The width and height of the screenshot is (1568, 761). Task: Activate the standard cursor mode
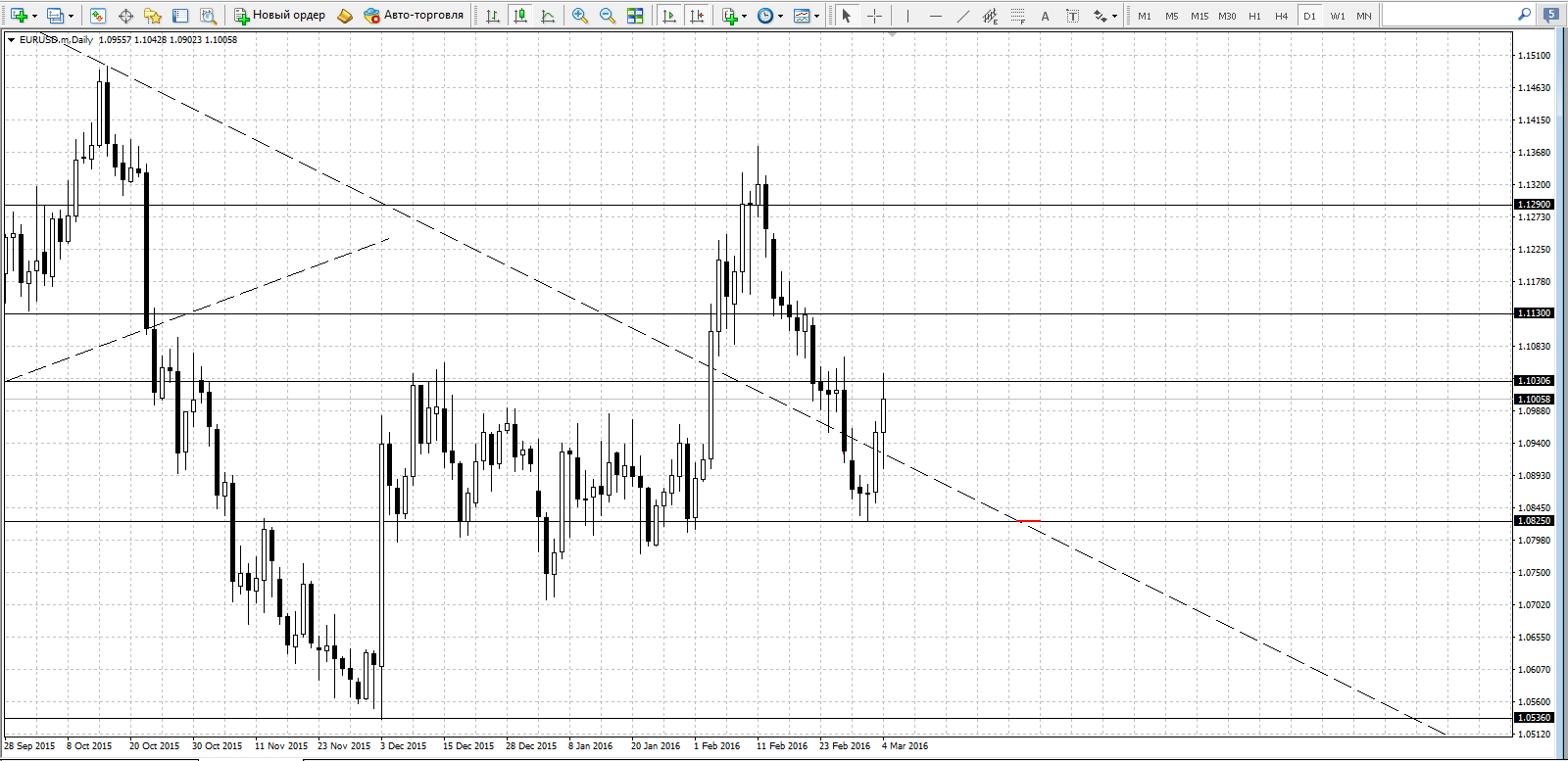click(847, 16)
